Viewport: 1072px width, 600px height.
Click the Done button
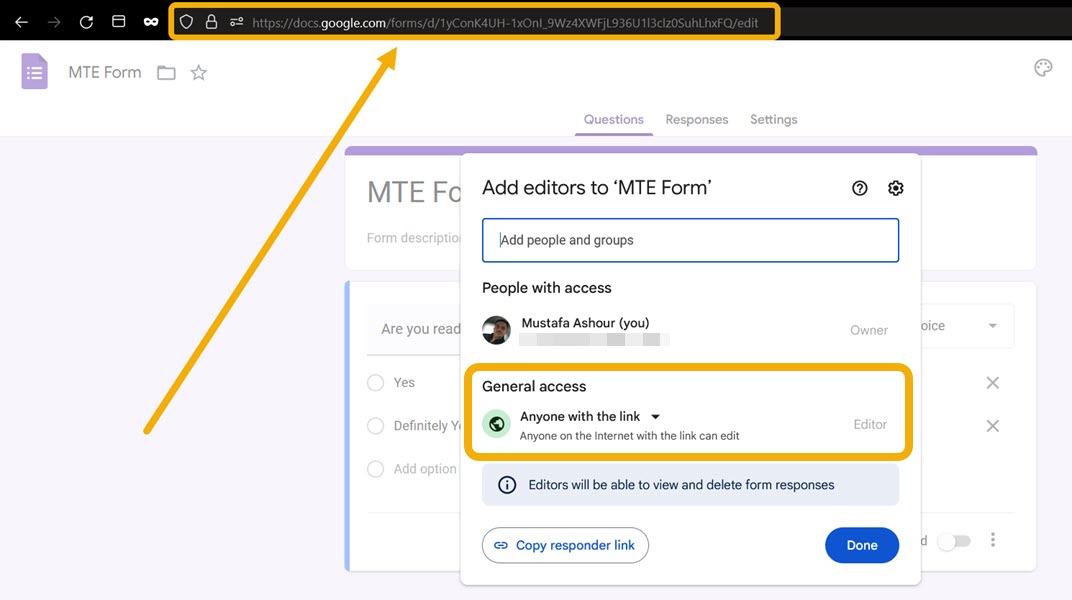click(x=861, y=545)
